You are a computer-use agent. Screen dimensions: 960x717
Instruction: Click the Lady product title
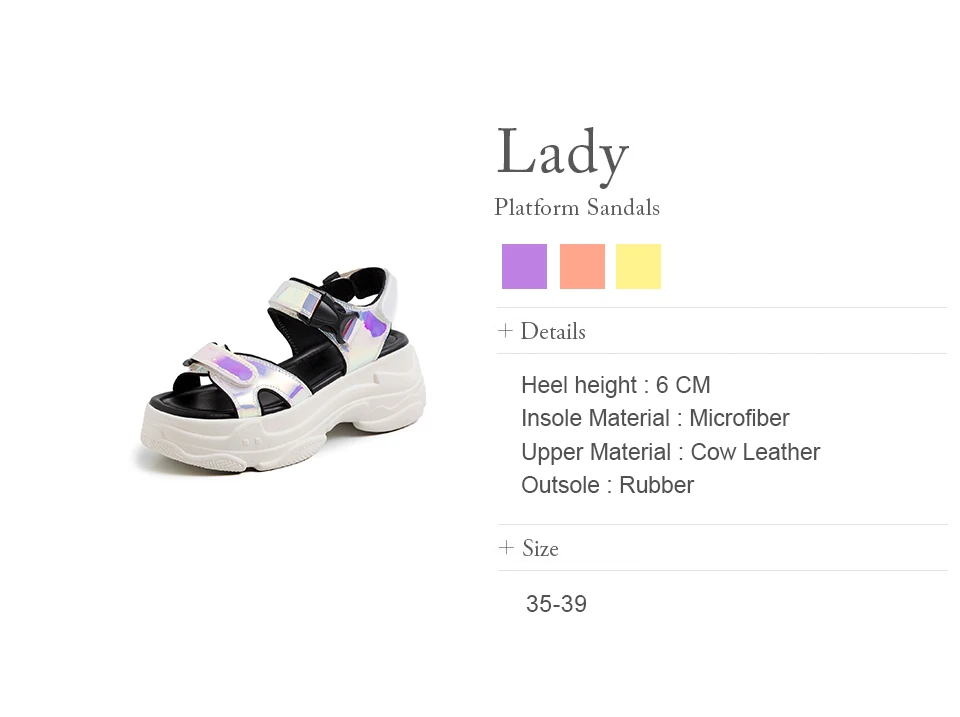[x=562, y=154]
